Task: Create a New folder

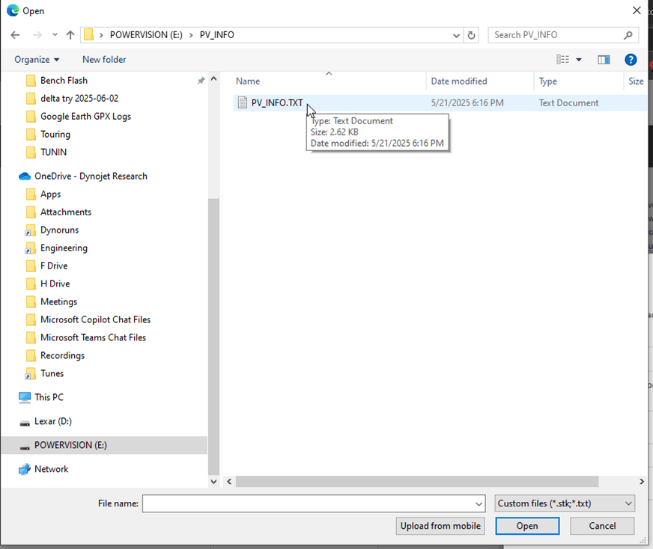Action: (104, 60)
